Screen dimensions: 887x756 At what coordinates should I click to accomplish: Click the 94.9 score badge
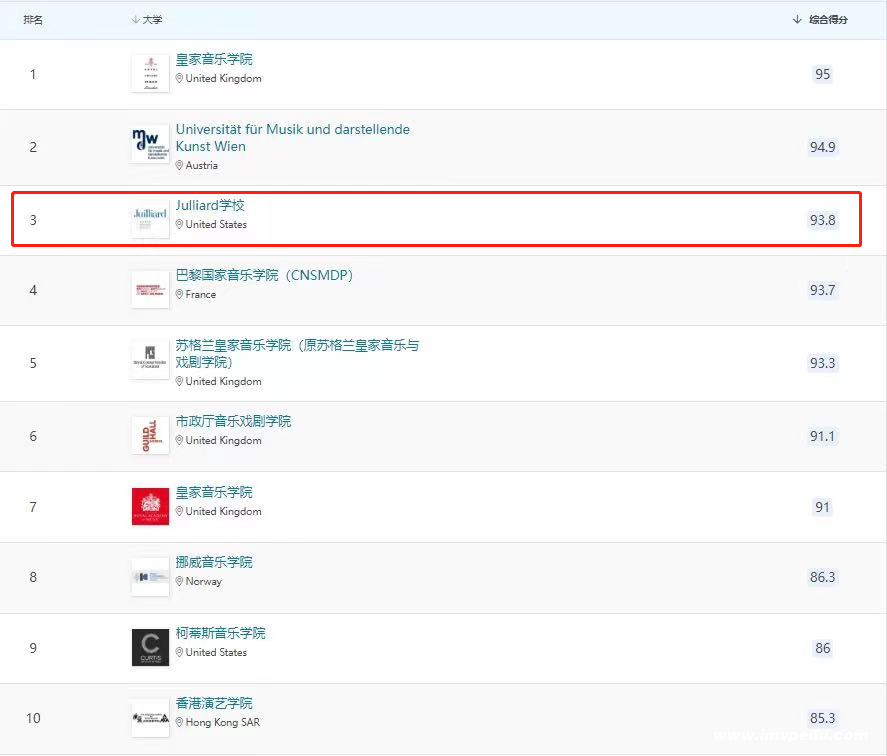coord(822,147)
